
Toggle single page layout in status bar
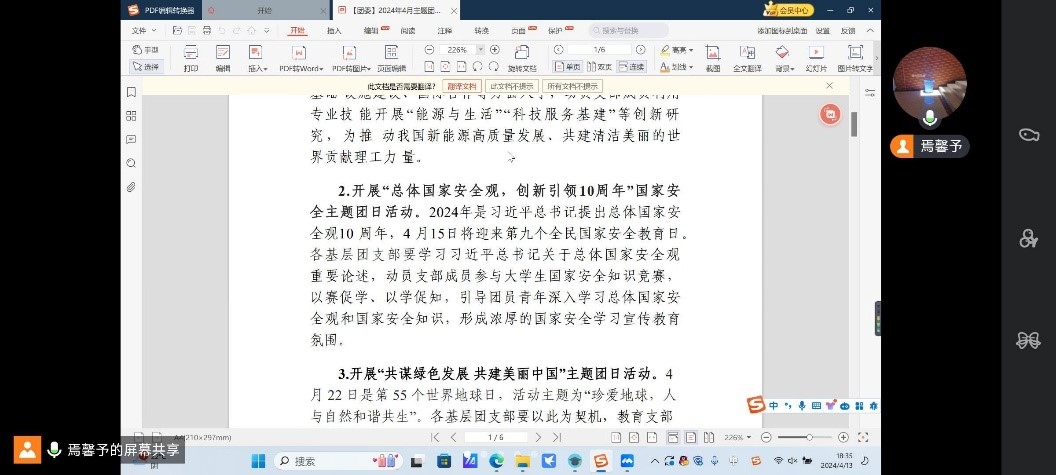(690, 437)
